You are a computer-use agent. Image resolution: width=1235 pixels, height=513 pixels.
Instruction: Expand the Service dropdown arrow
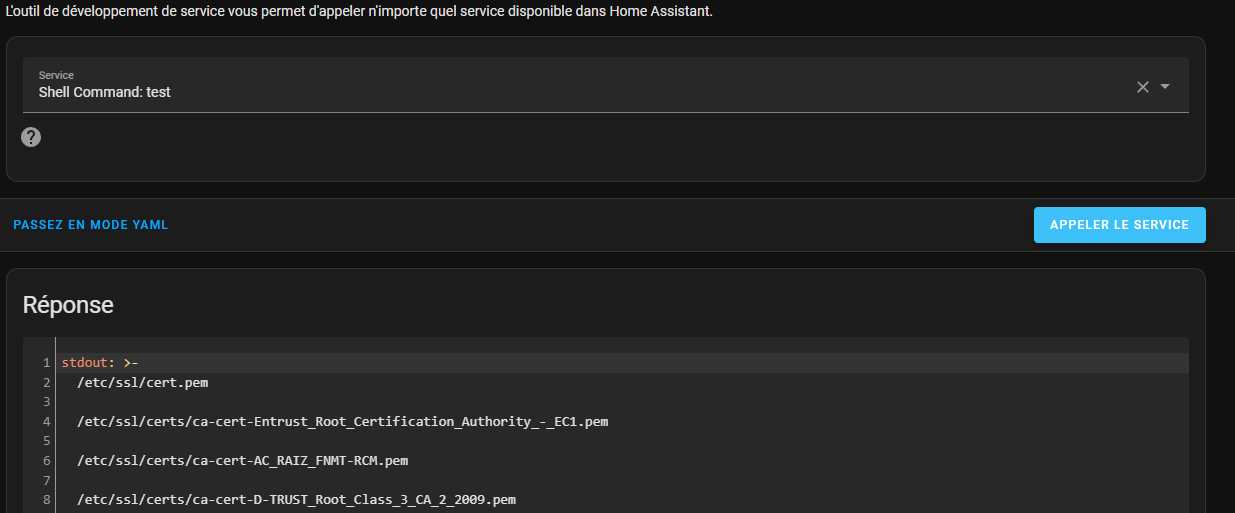tap(1165, 87)
